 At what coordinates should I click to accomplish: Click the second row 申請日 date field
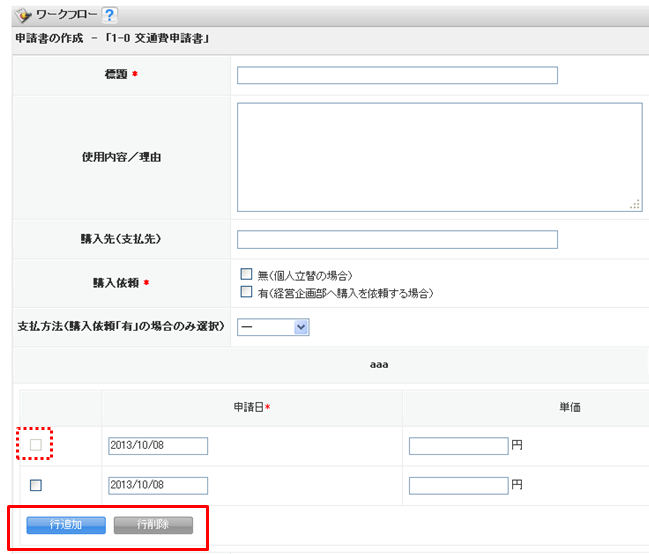(x=157, y=485)
